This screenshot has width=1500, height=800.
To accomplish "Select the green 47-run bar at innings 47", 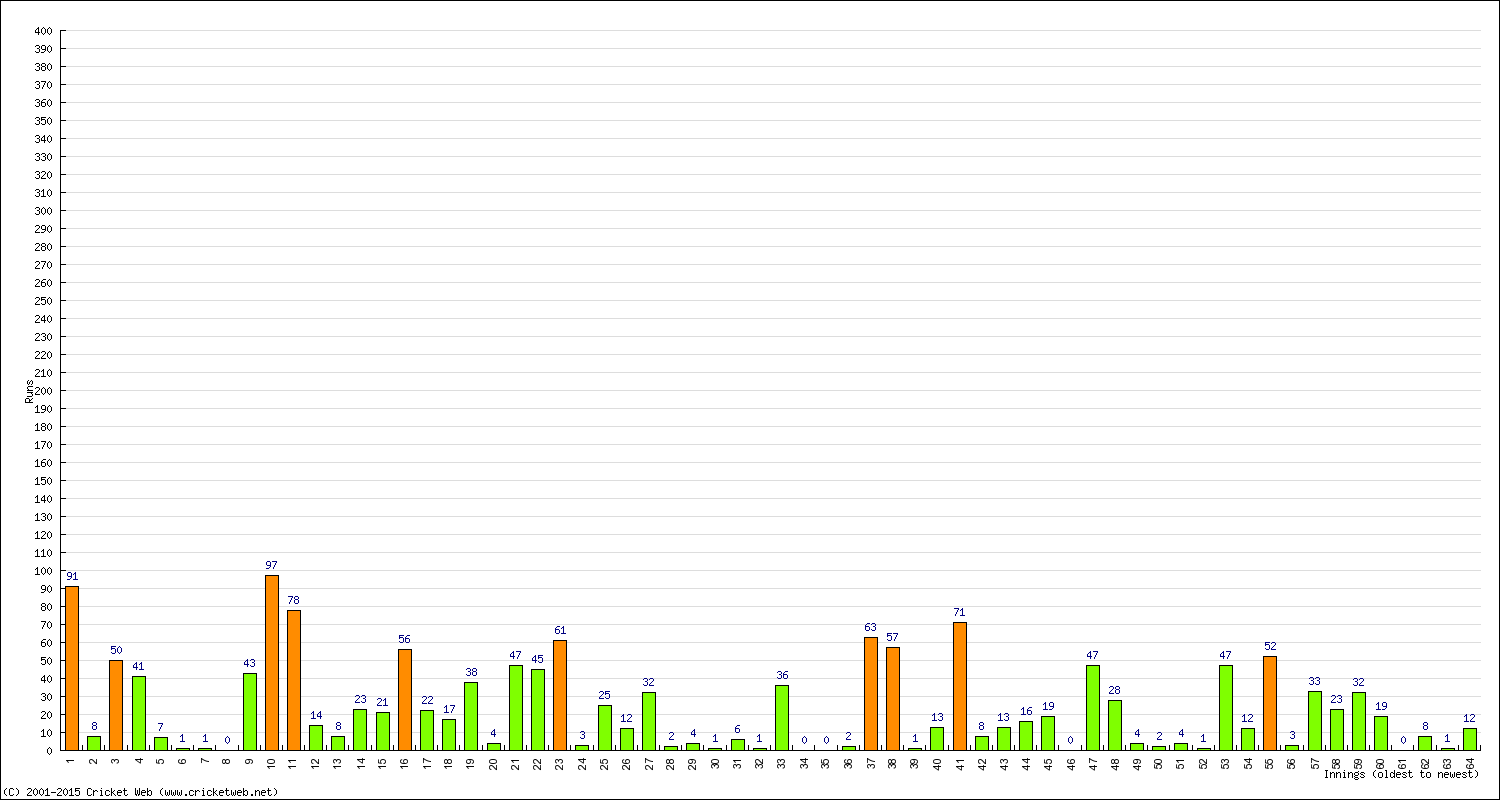I will [1093, 708].
